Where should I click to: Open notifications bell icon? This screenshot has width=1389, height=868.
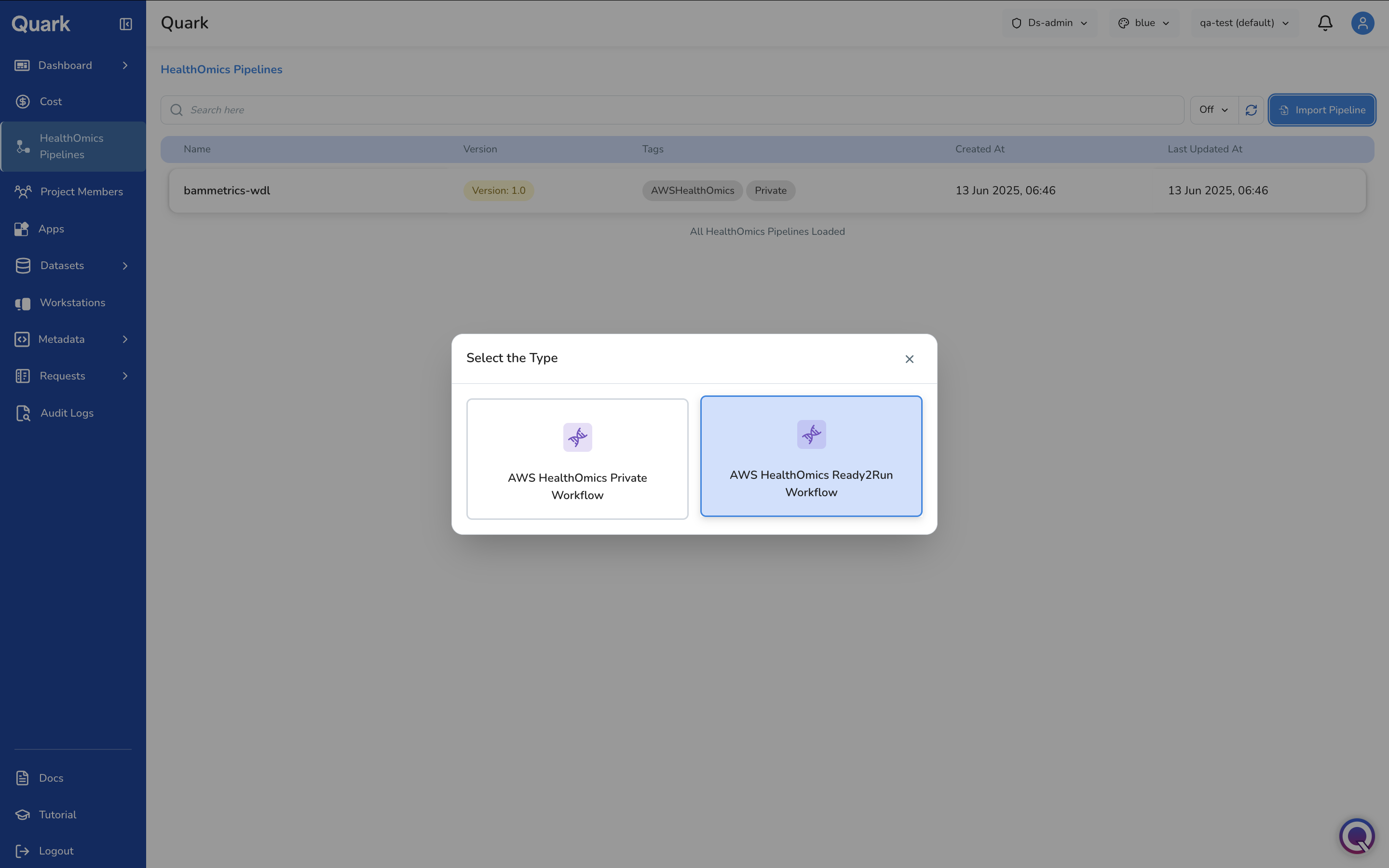tap(1325, 23)
